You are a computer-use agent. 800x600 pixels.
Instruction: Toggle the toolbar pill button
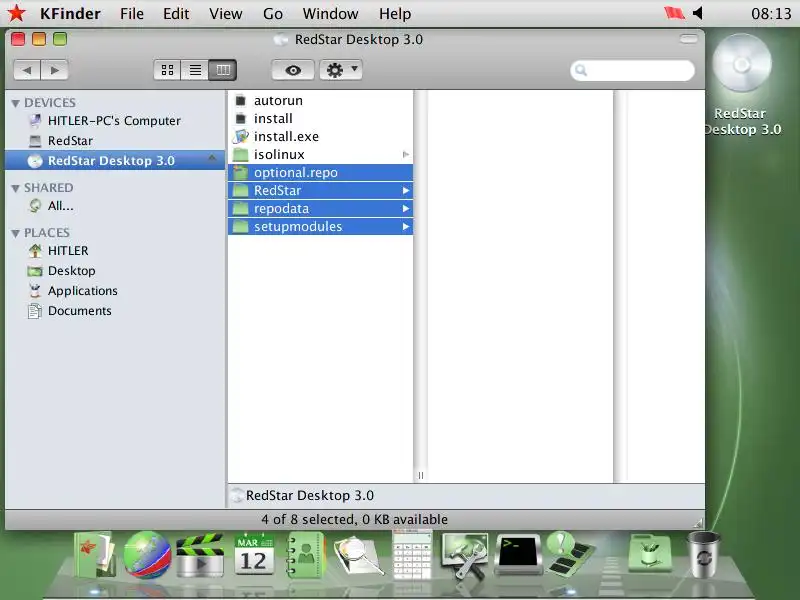pos(688,39)
